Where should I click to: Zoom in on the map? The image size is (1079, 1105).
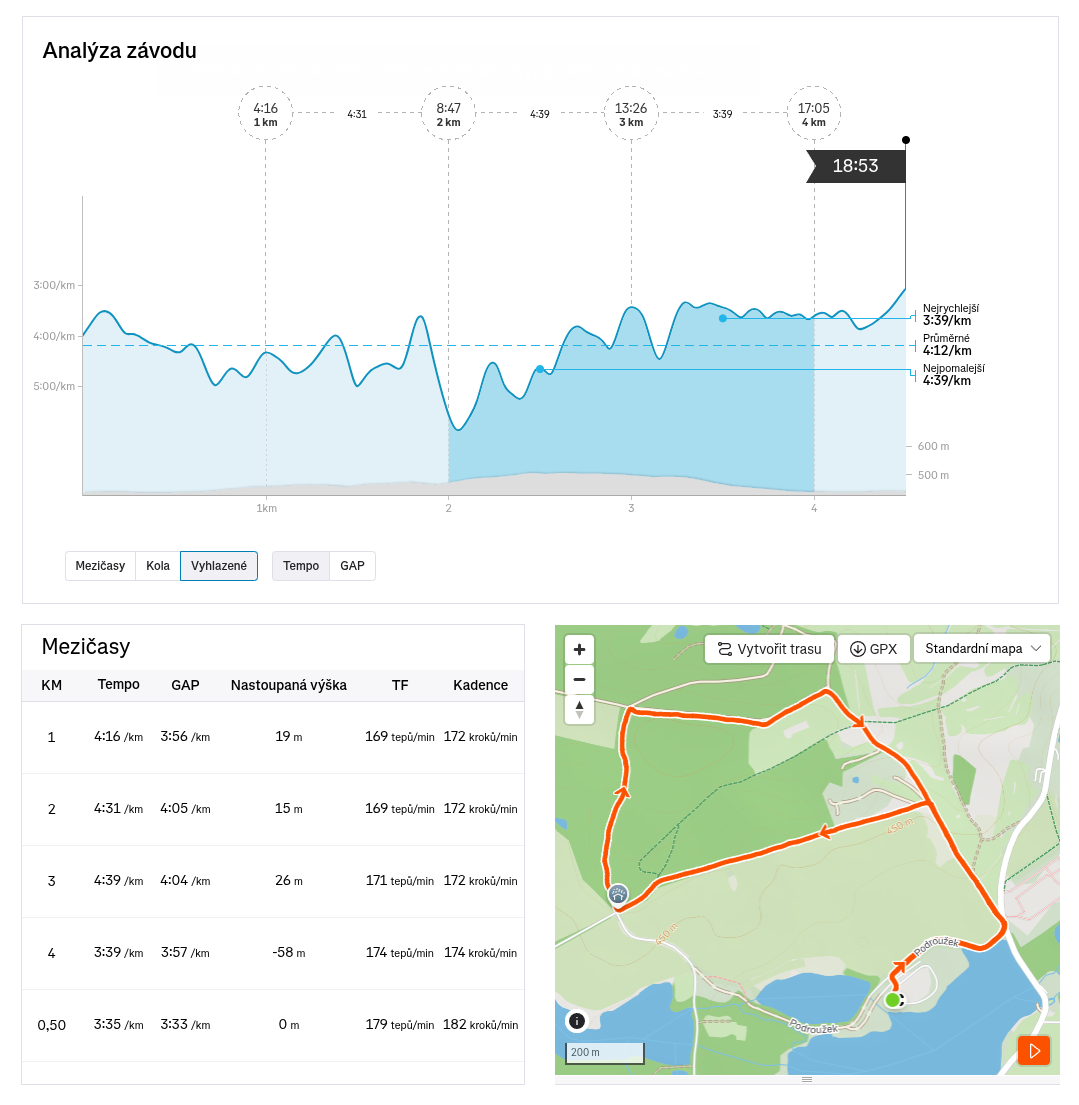click(x=579, y=649)
